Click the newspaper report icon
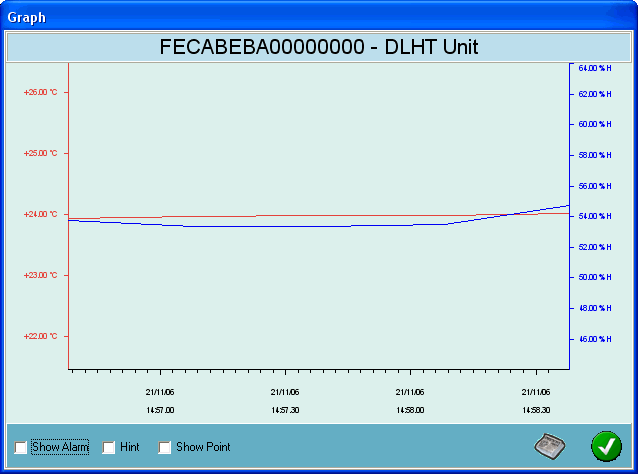The image size is (638, 474). 550,446
